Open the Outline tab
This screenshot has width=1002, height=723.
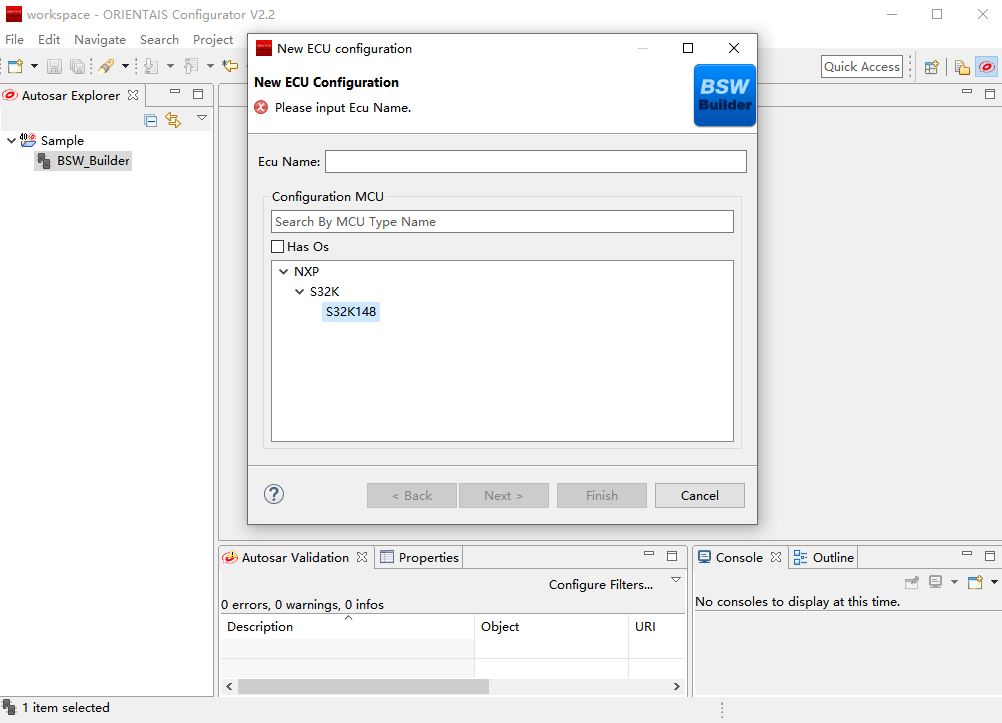pyautogui.click(x=824, y=558)
